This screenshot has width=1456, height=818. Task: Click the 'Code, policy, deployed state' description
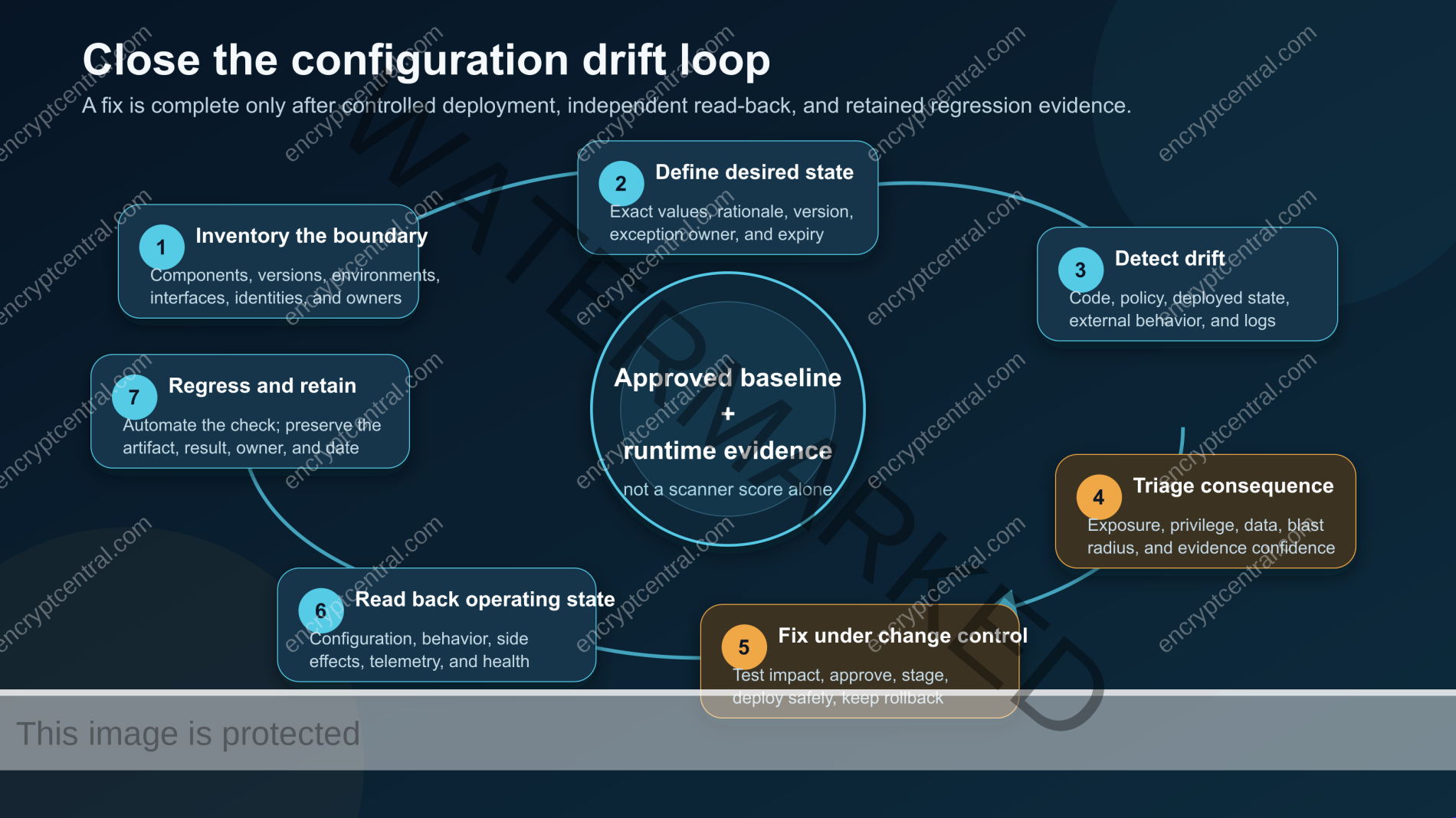[x=1179, y=310]
